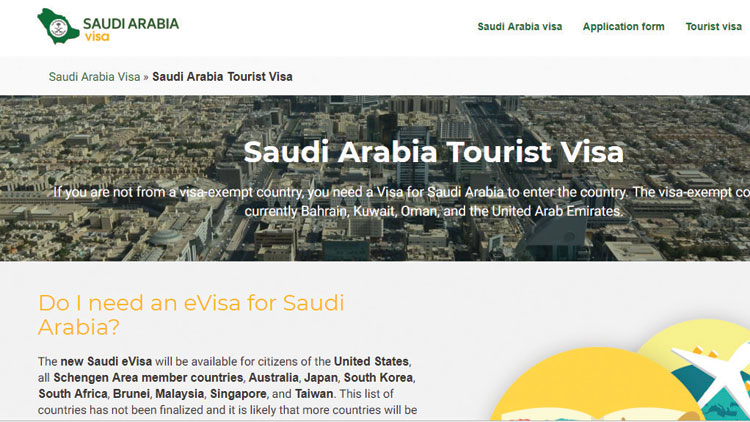Select Tourist visa in the top navigation
Viewport: 750px width, 422px height.
tap(713, 27)
